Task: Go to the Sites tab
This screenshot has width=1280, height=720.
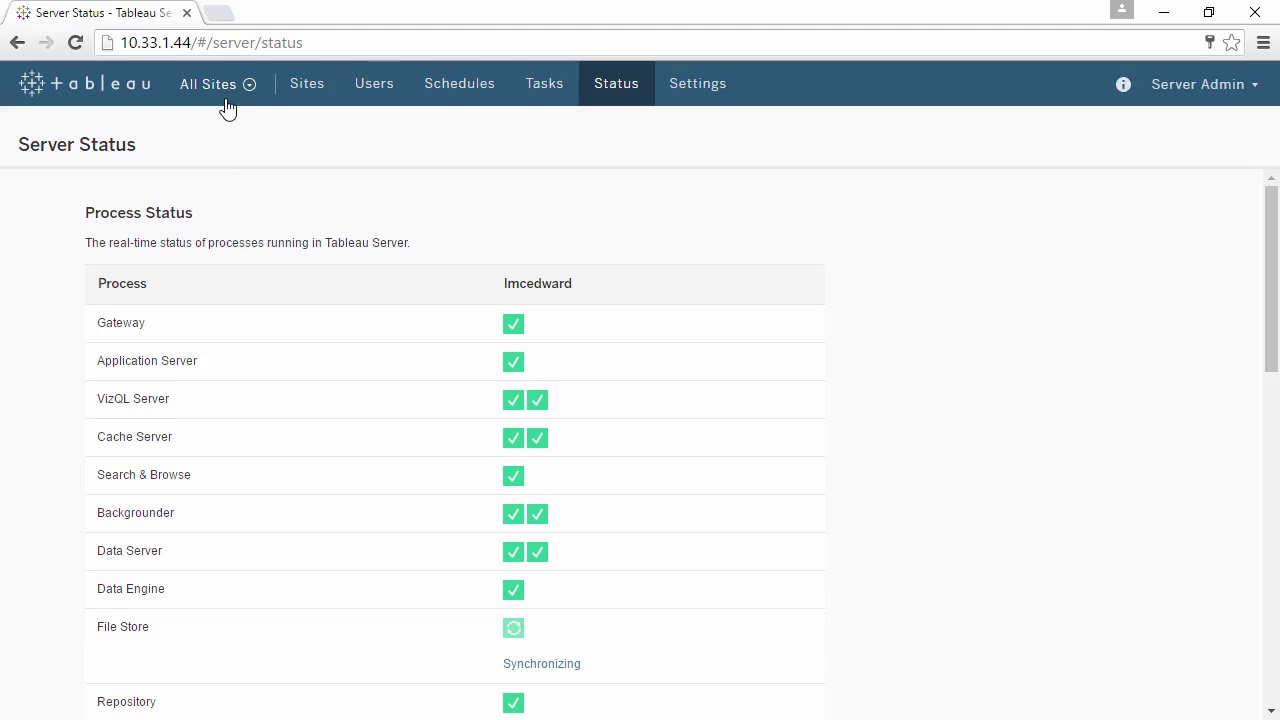Action: [x=307, y=84]
